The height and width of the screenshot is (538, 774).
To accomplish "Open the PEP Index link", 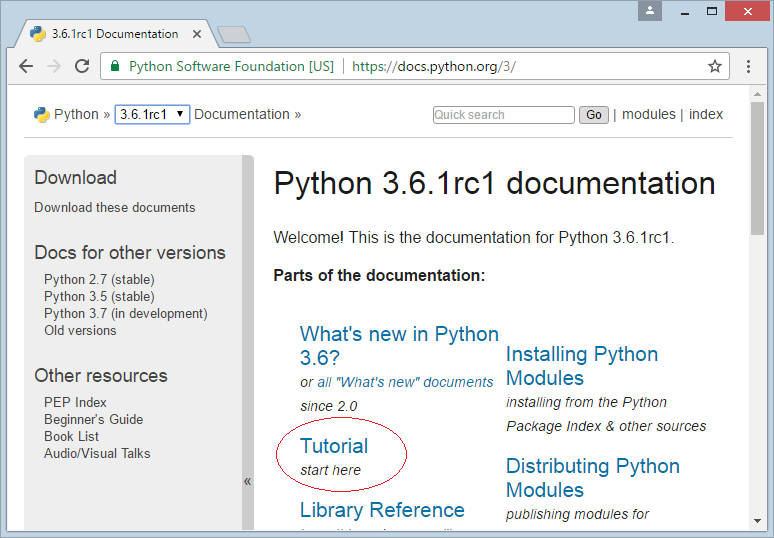I will click(75, 402).
